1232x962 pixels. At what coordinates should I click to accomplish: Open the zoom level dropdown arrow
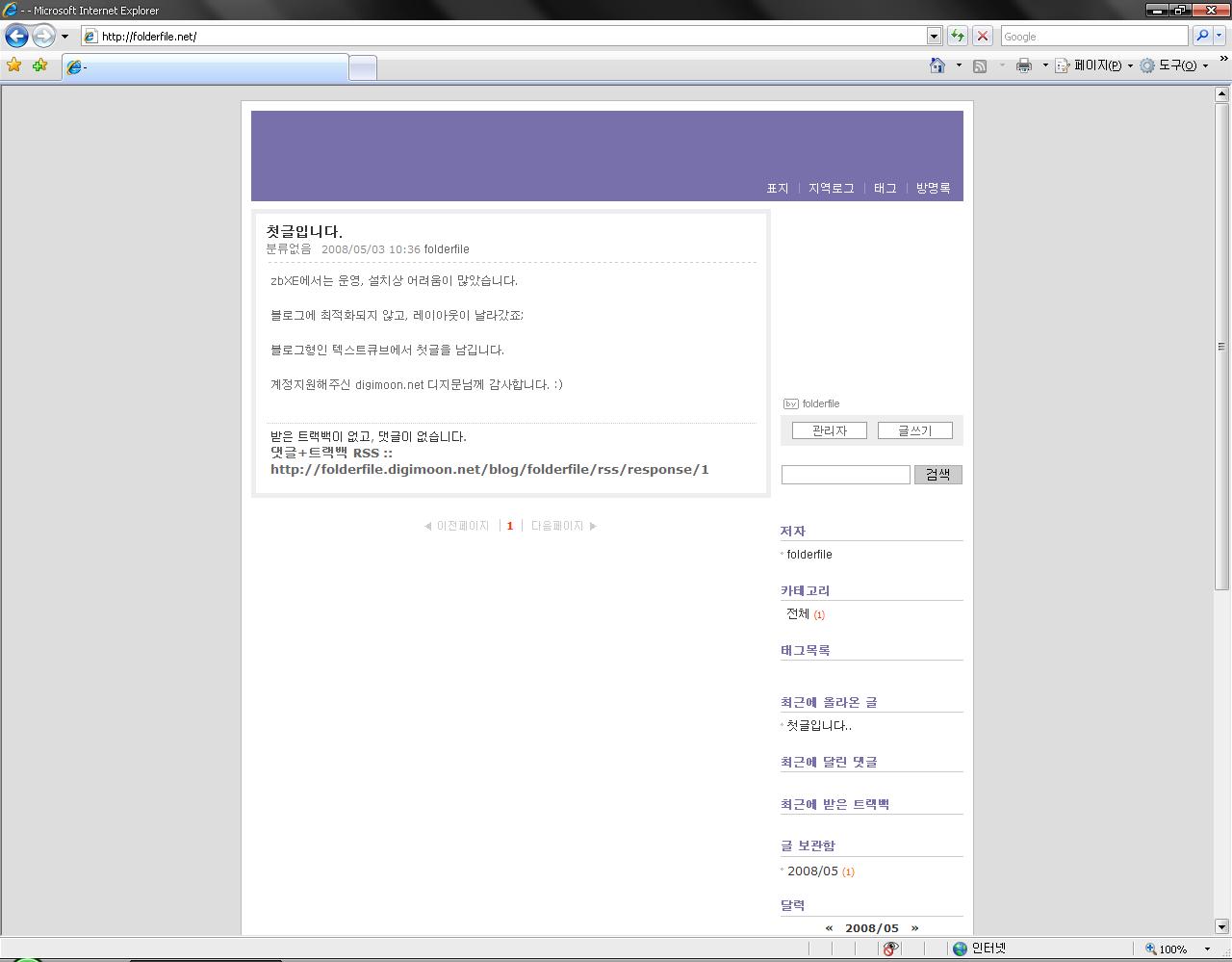click(1207, 949)
